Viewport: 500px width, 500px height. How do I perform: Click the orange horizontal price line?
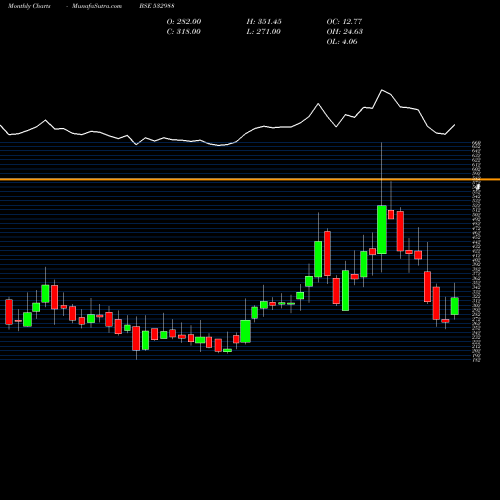click(x=250, y=180)
